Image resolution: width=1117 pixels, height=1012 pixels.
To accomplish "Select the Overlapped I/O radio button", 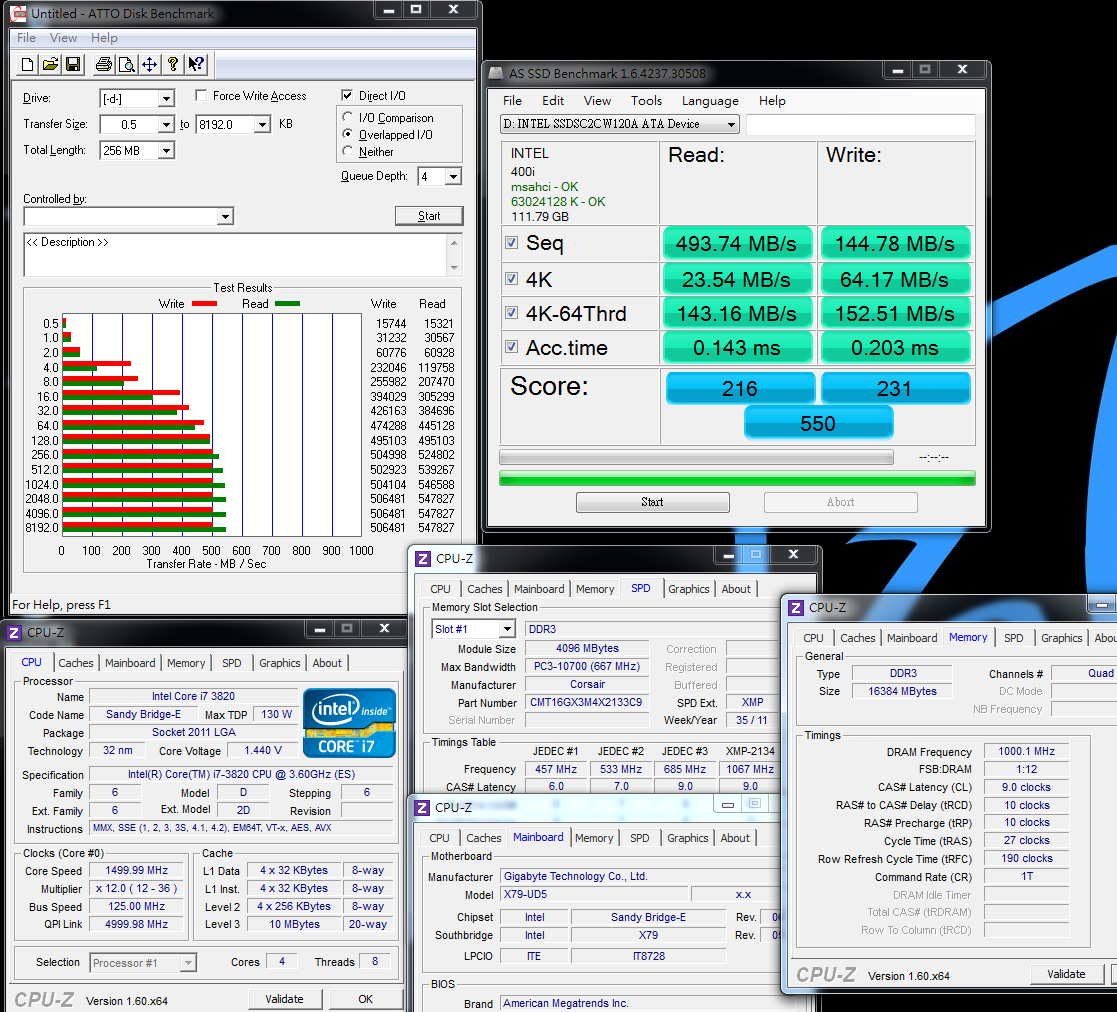I will tap(348, 134).
